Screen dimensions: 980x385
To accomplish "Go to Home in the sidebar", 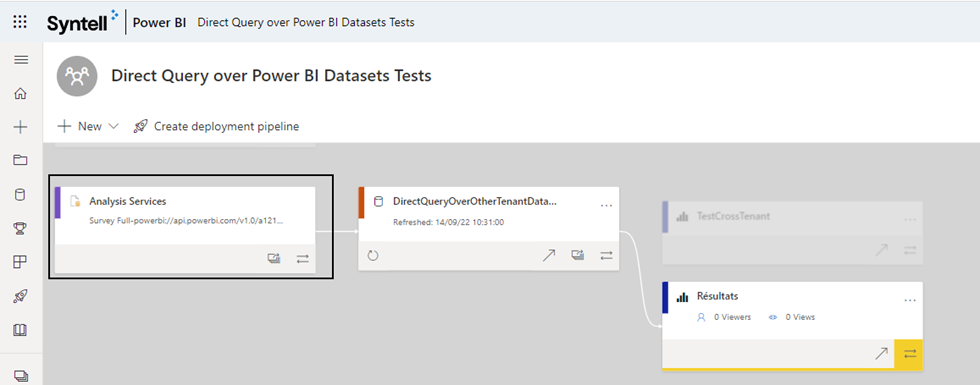I will [x=21, y=94].
